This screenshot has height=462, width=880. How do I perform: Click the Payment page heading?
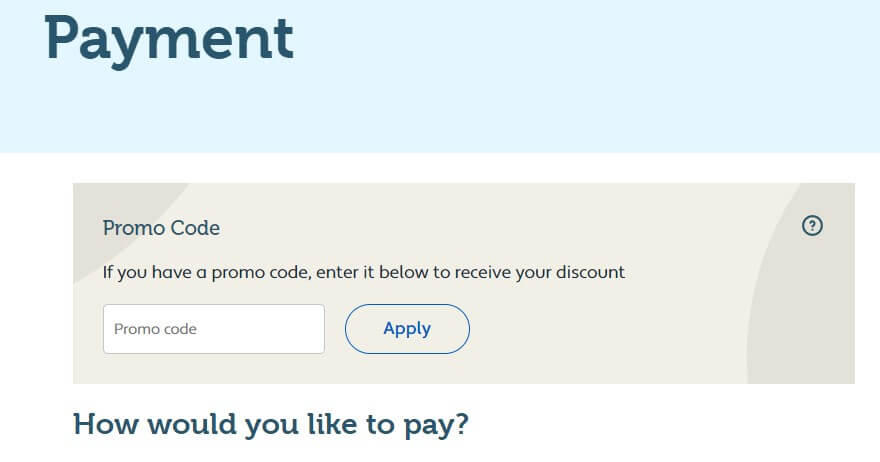[169, 40]
